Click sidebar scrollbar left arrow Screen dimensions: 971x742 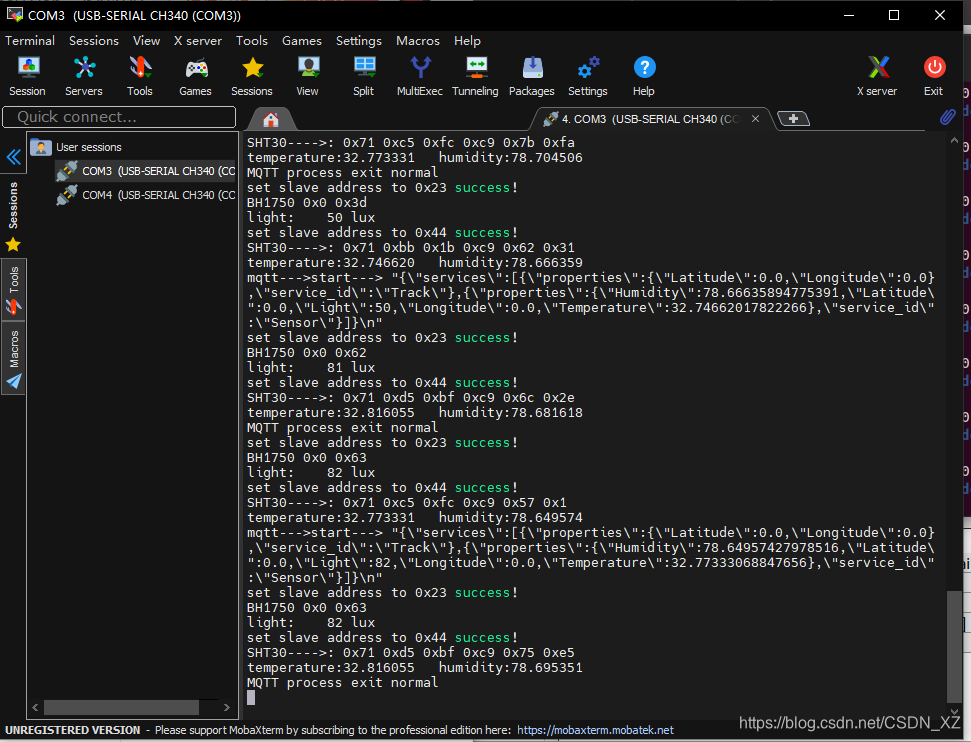(35, 707)
